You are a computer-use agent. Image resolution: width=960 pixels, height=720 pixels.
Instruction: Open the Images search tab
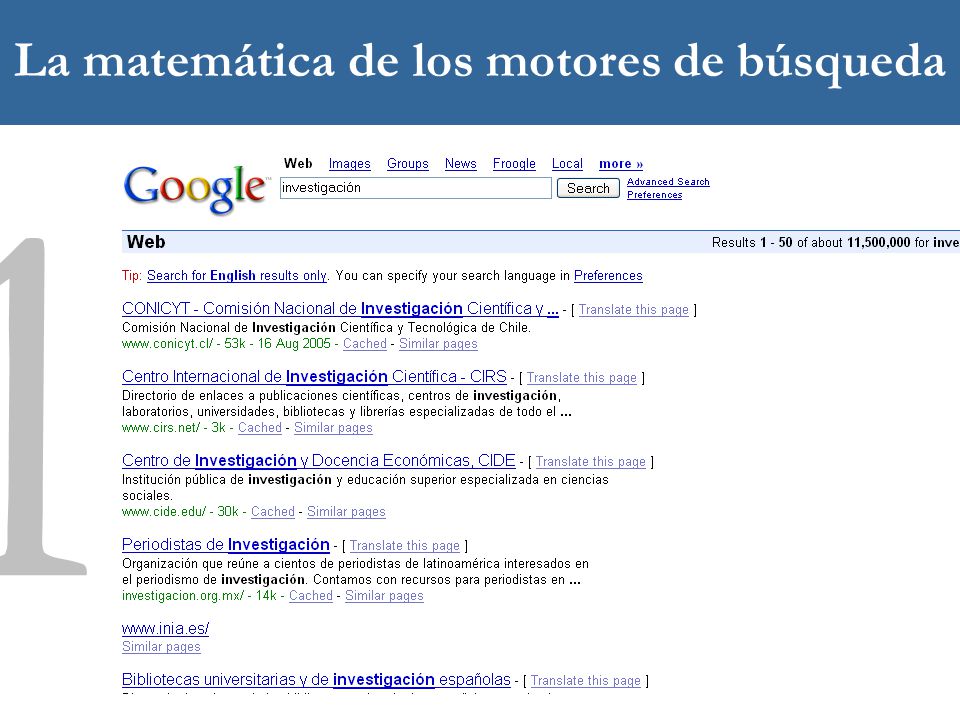(x=350, y=163)
